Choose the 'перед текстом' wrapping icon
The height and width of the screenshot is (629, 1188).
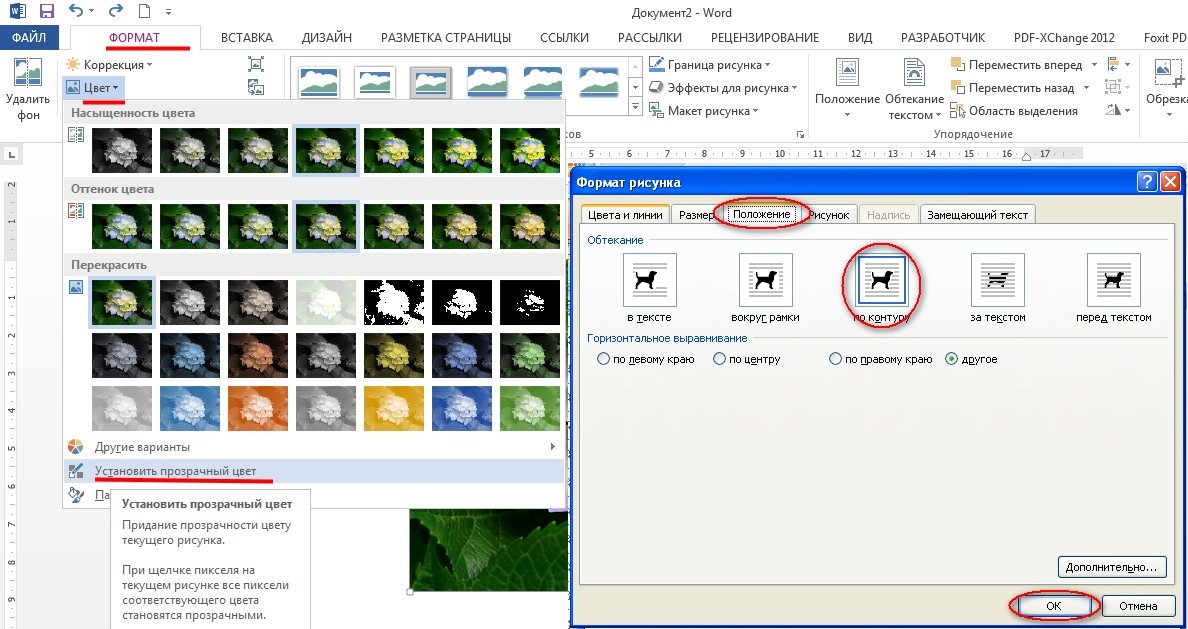(1113, 280)
